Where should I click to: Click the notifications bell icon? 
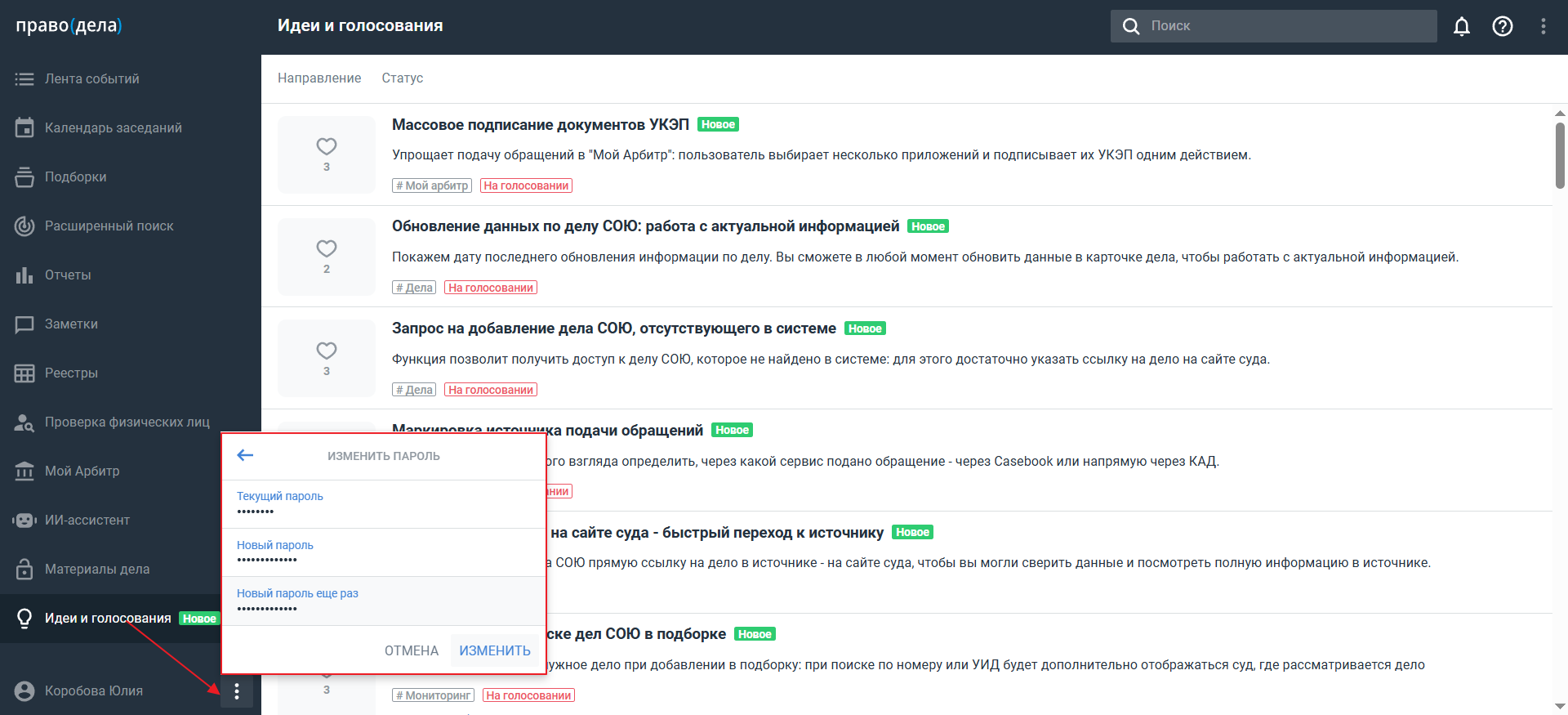click(1461, 26)
